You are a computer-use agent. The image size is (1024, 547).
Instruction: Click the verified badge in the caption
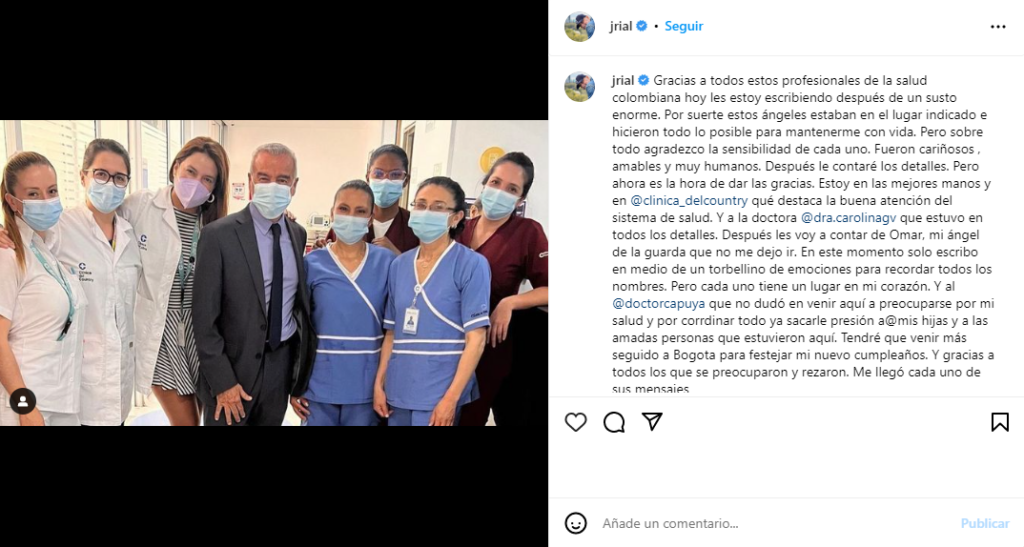pos(643,80)
